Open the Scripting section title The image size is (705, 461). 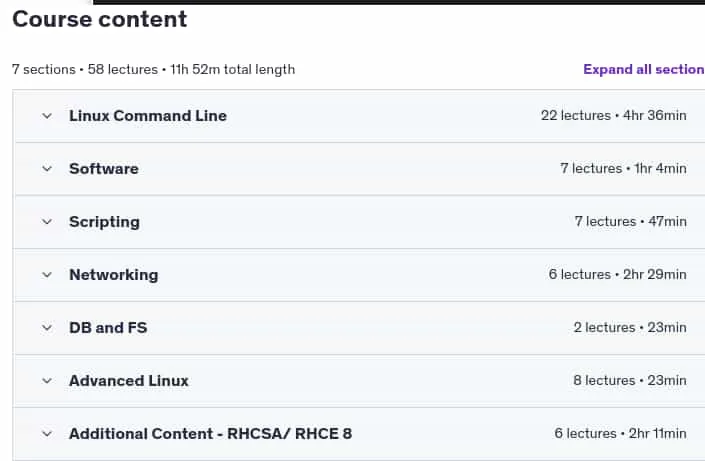104,222
